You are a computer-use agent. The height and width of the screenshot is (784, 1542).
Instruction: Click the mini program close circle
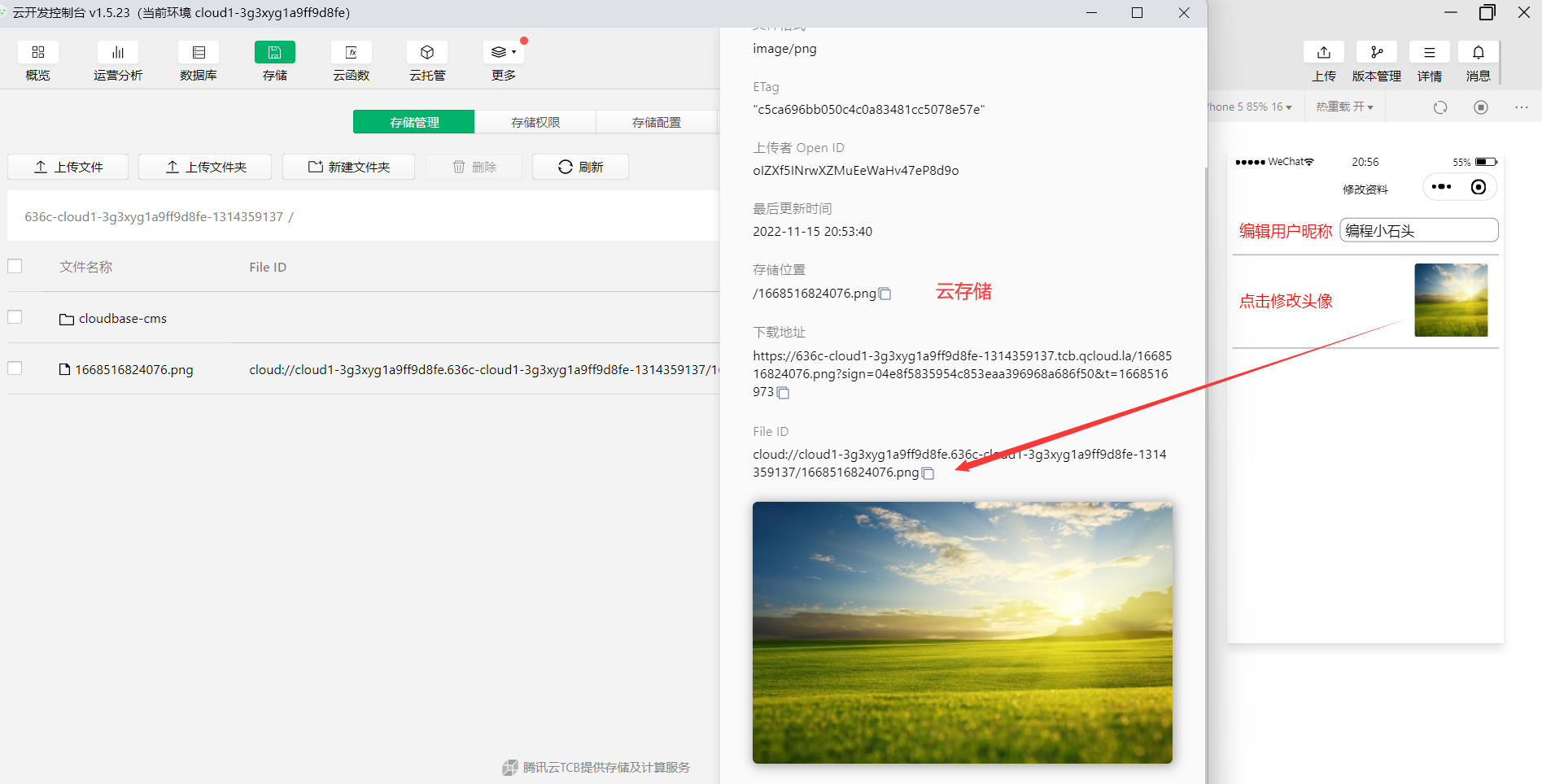(x=1479, y=187)
